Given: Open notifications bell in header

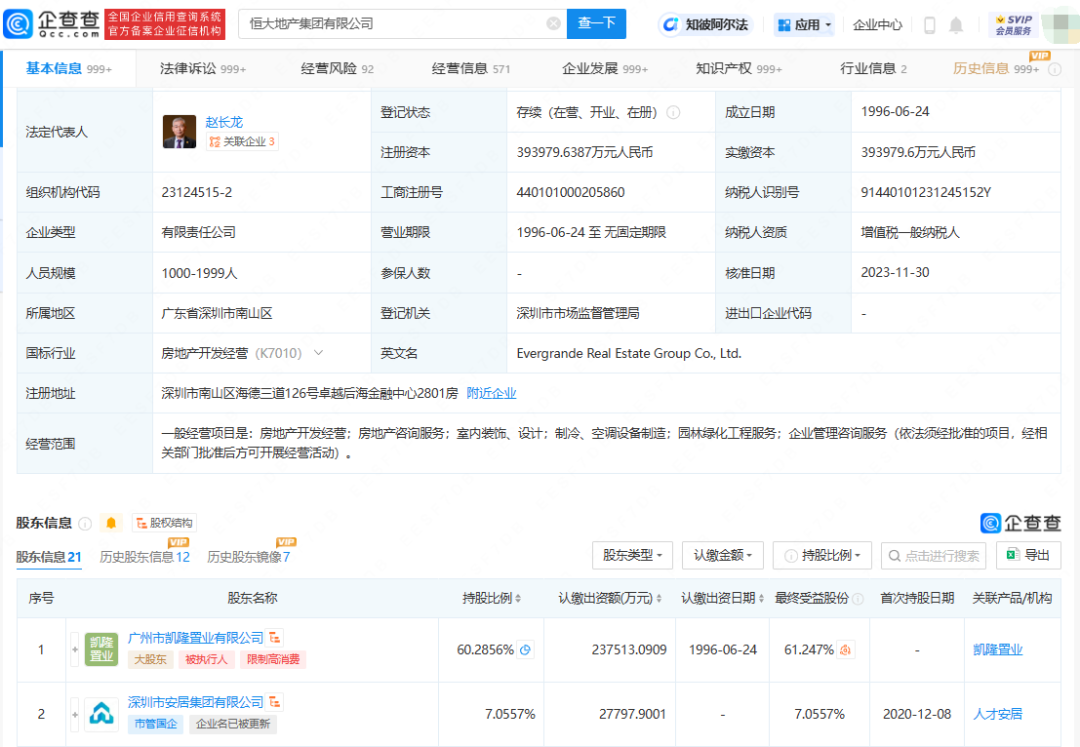Looking at the screenshot, I should (x=956, y=25).
